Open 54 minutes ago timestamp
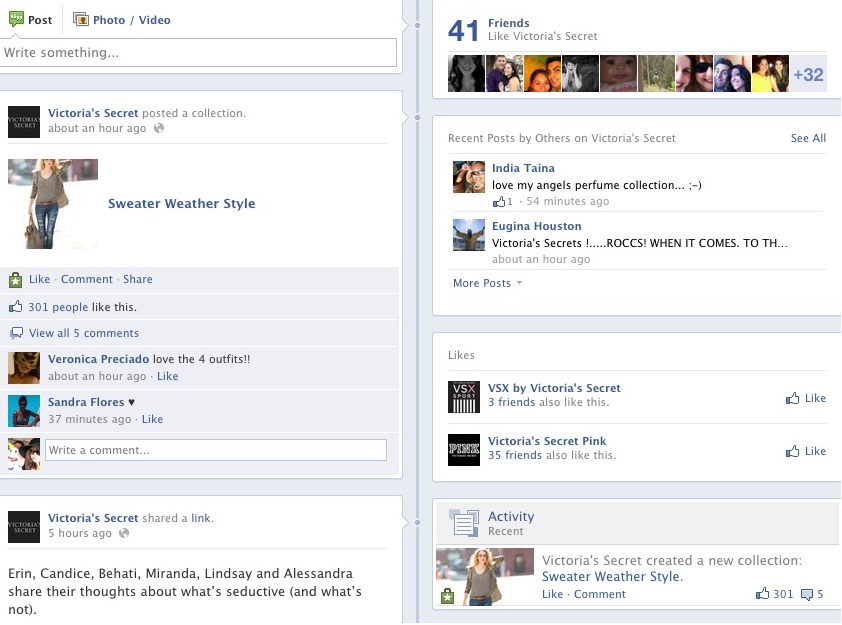The image size is (842, 625). 568,201
